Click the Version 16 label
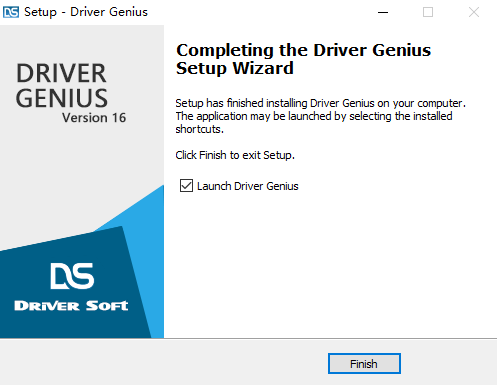The width and height of the screenshot is (497, 385). click(94, 118)
